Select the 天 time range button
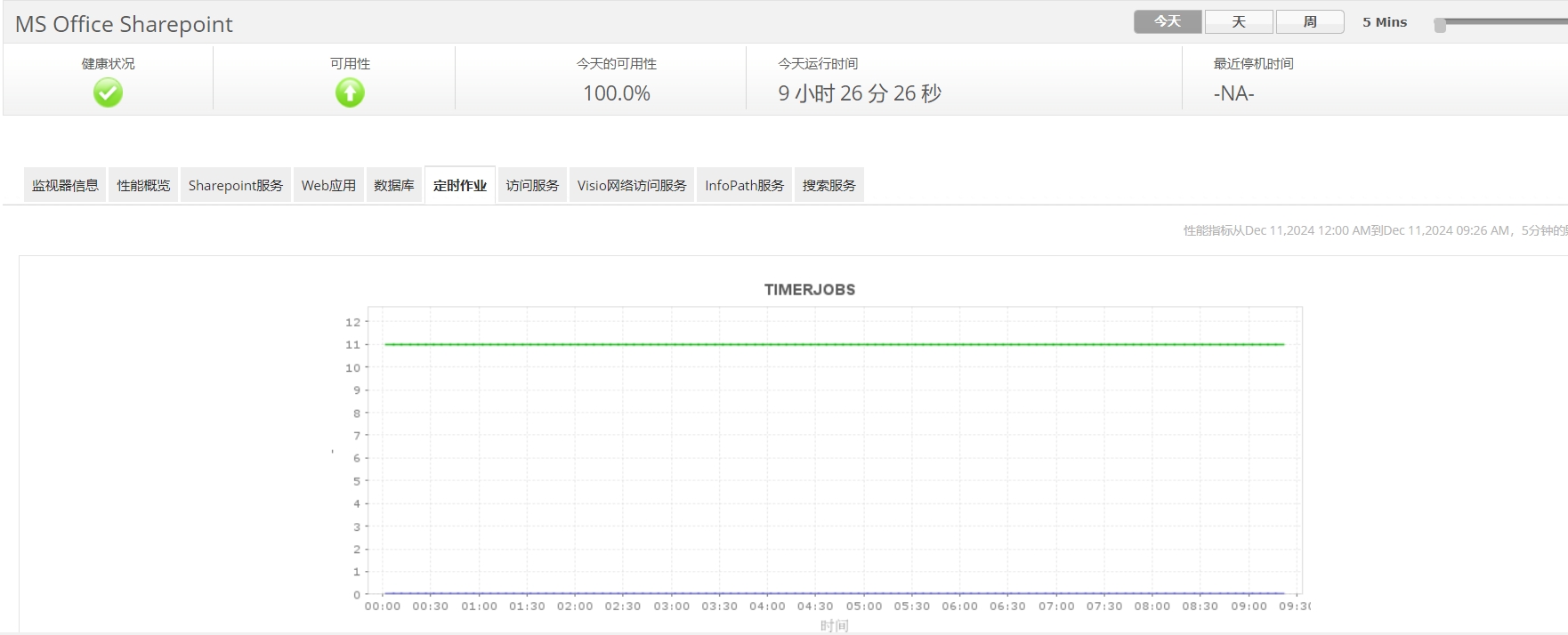1568x635 pixels. (1239, 22)
